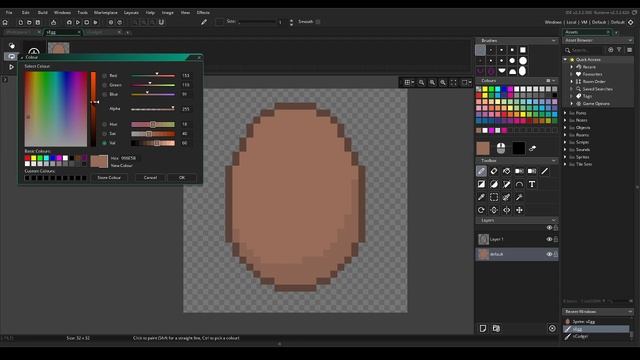Screen dimensions: 640x360
Task: Select the ellipse tool in Toolbox
Action: coord(494,184)
